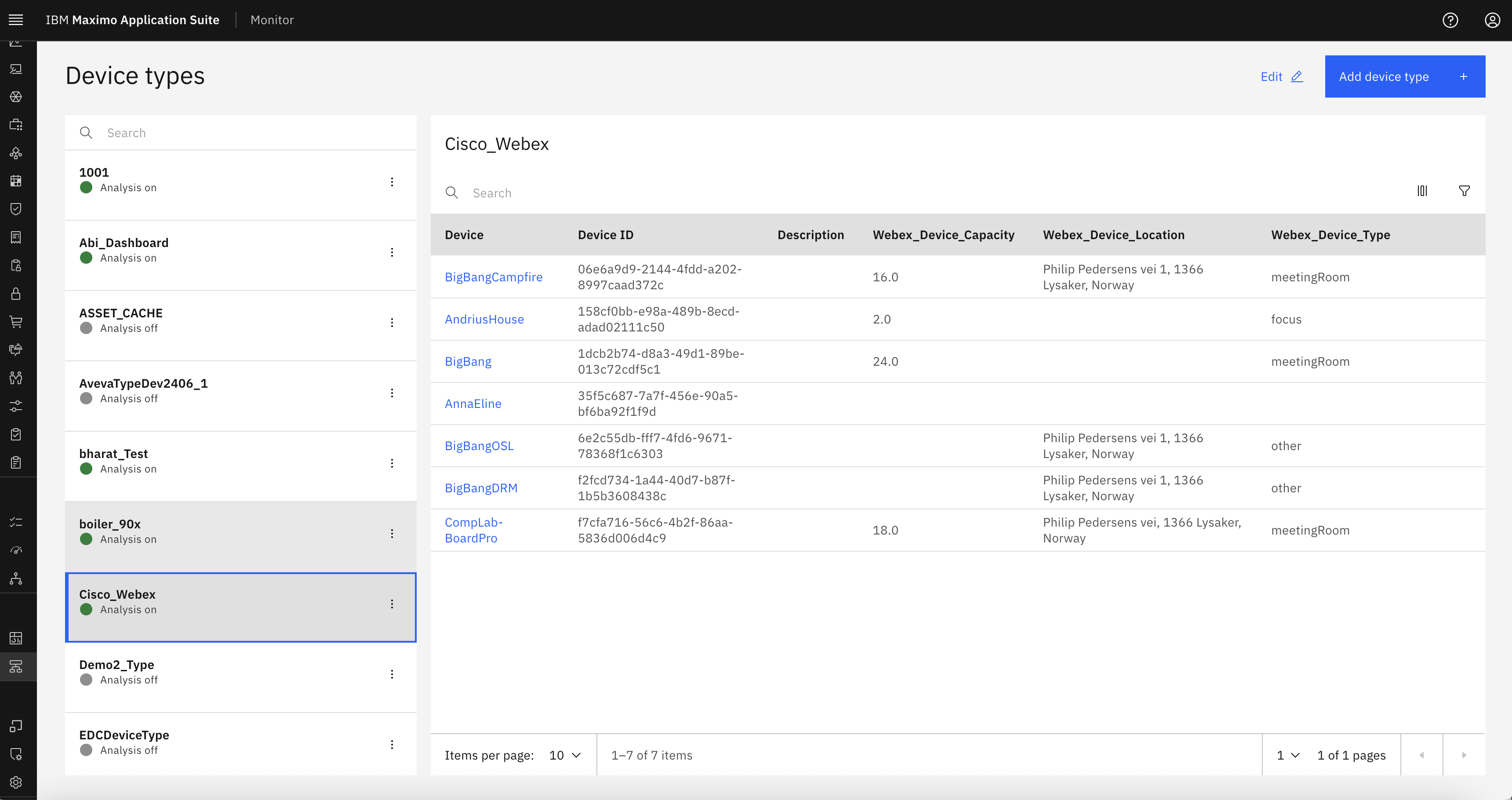Click the service bell chat sidebar icon
Viewport: 1512px width, 800px height.
tap(16, 349)
